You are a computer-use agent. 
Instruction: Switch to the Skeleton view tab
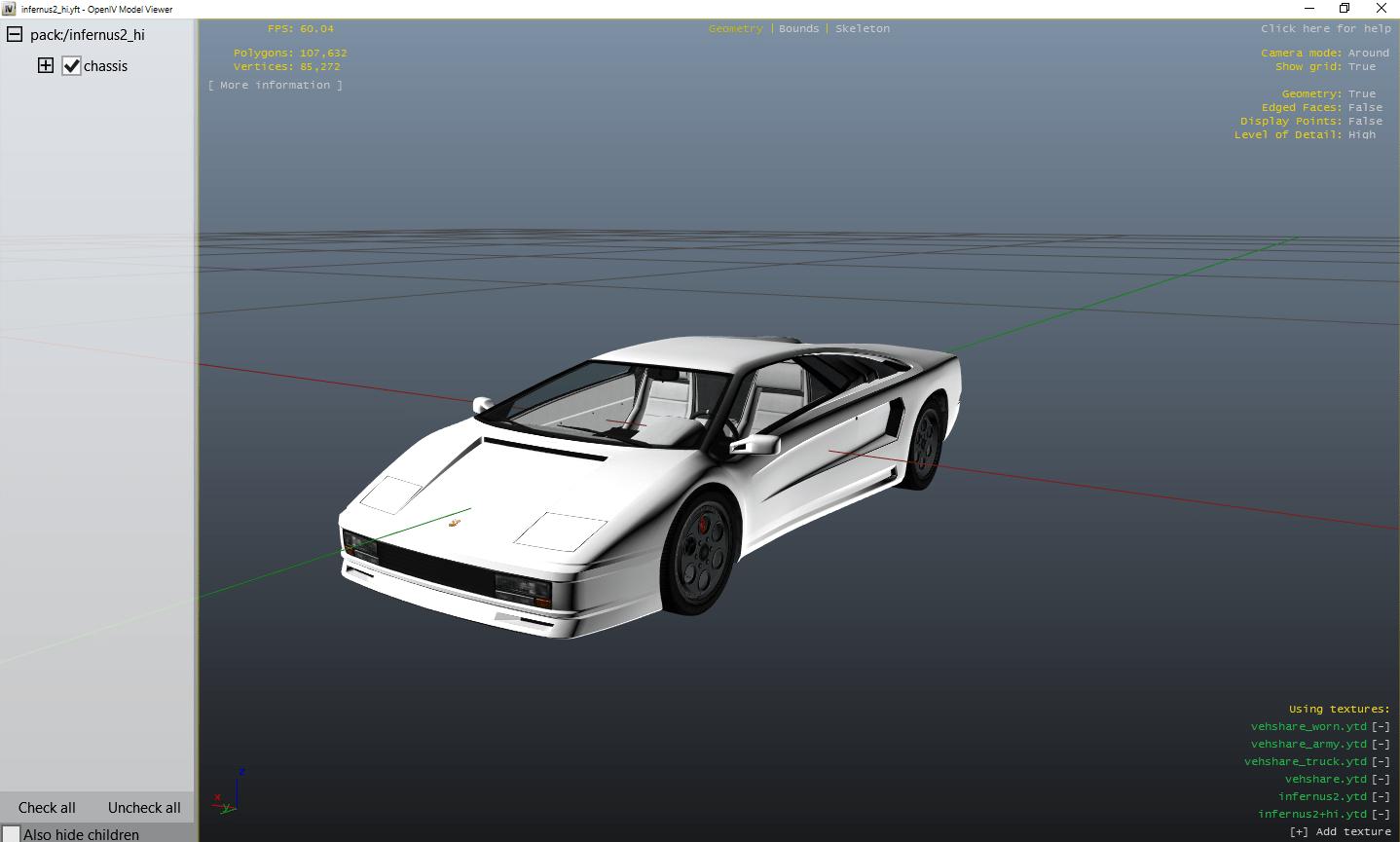(x=862, y=28)
